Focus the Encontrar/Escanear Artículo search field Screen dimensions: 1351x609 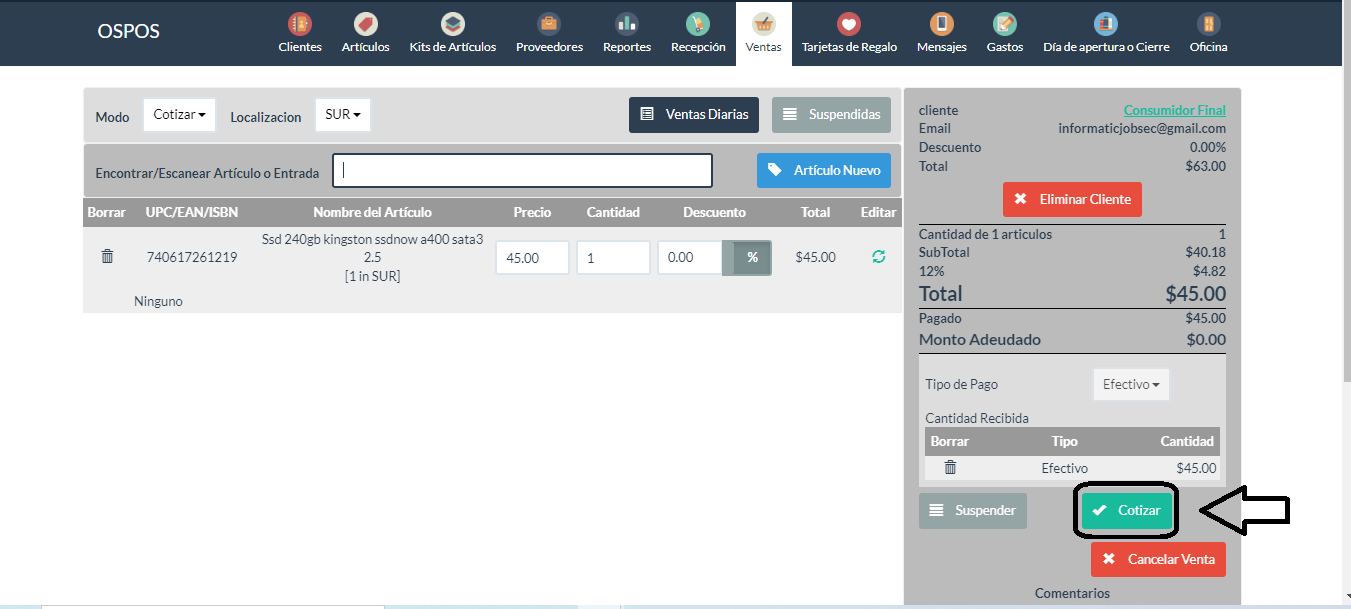(522, 170)
